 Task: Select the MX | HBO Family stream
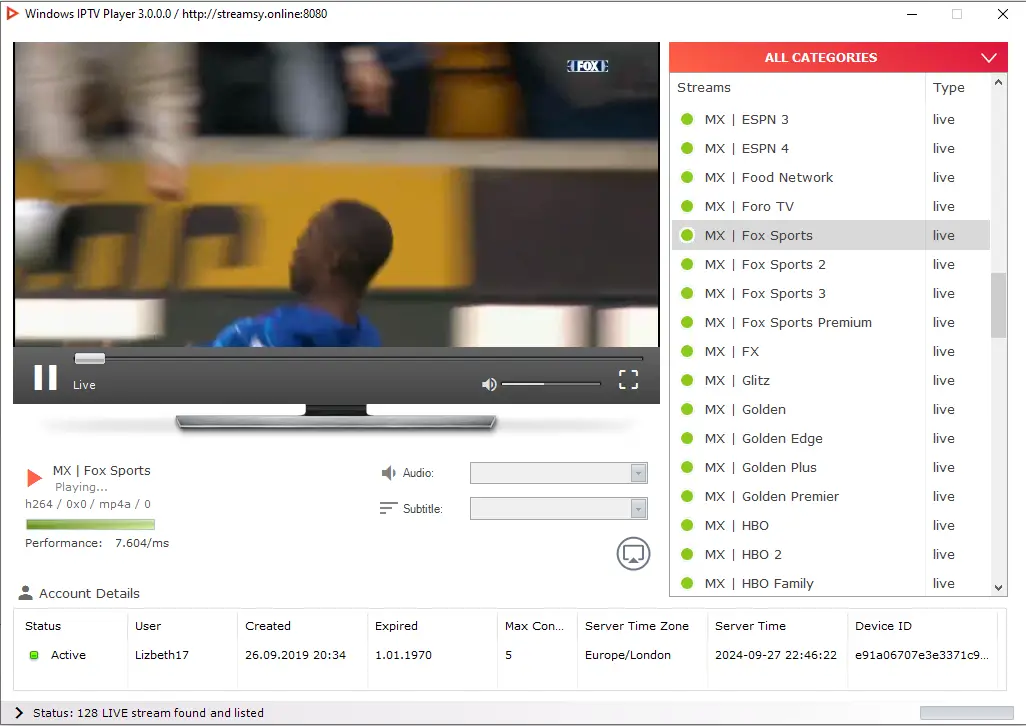[x=830, y=582]
